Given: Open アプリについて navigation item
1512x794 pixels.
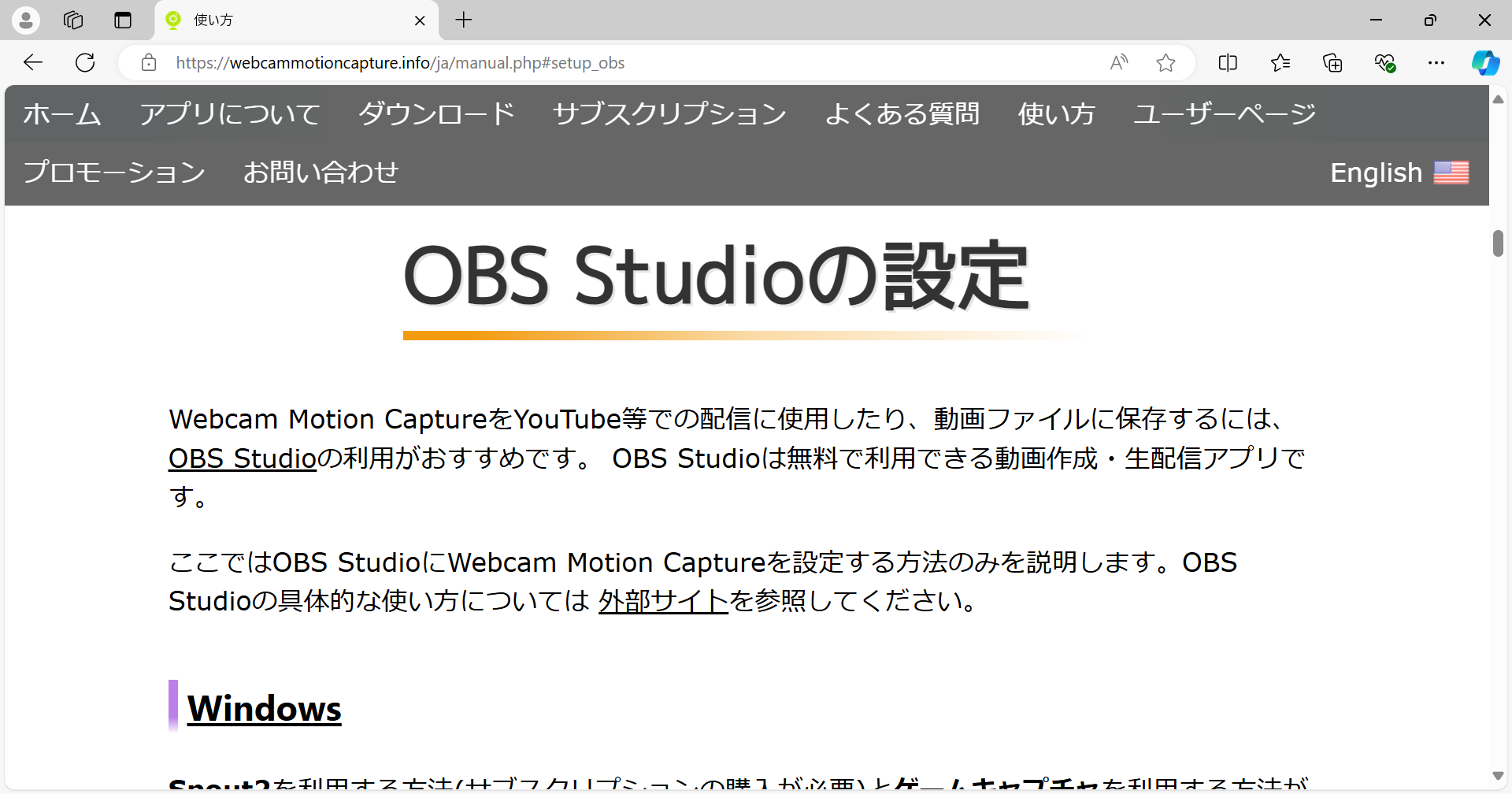Looking at the screenshot, I should click(230, 114).
